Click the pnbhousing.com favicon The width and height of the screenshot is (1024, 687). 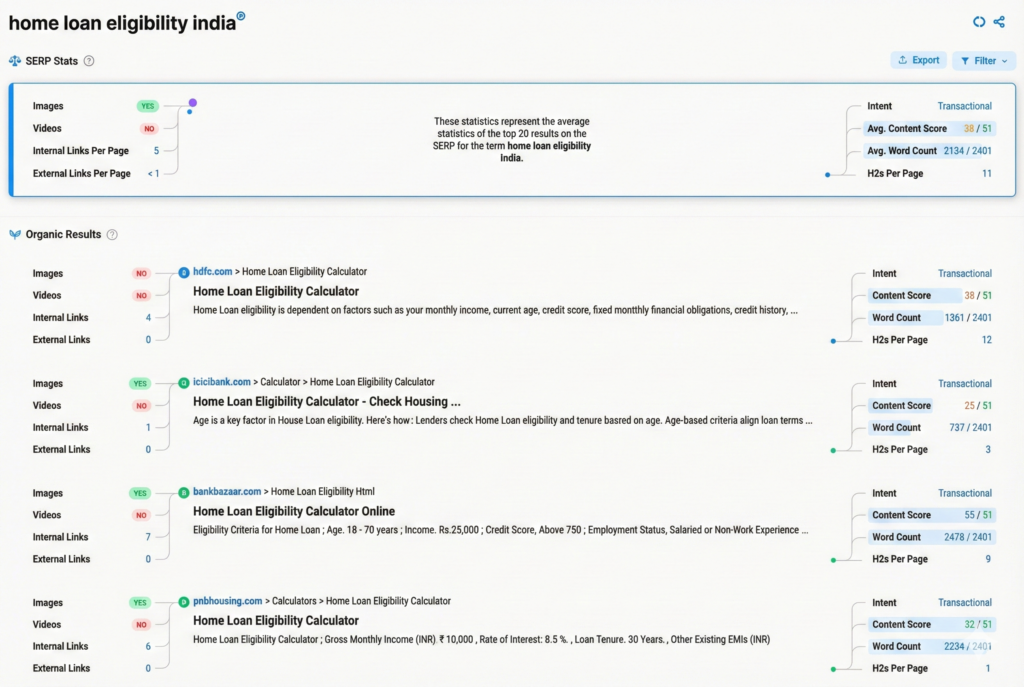pos(183,602)
